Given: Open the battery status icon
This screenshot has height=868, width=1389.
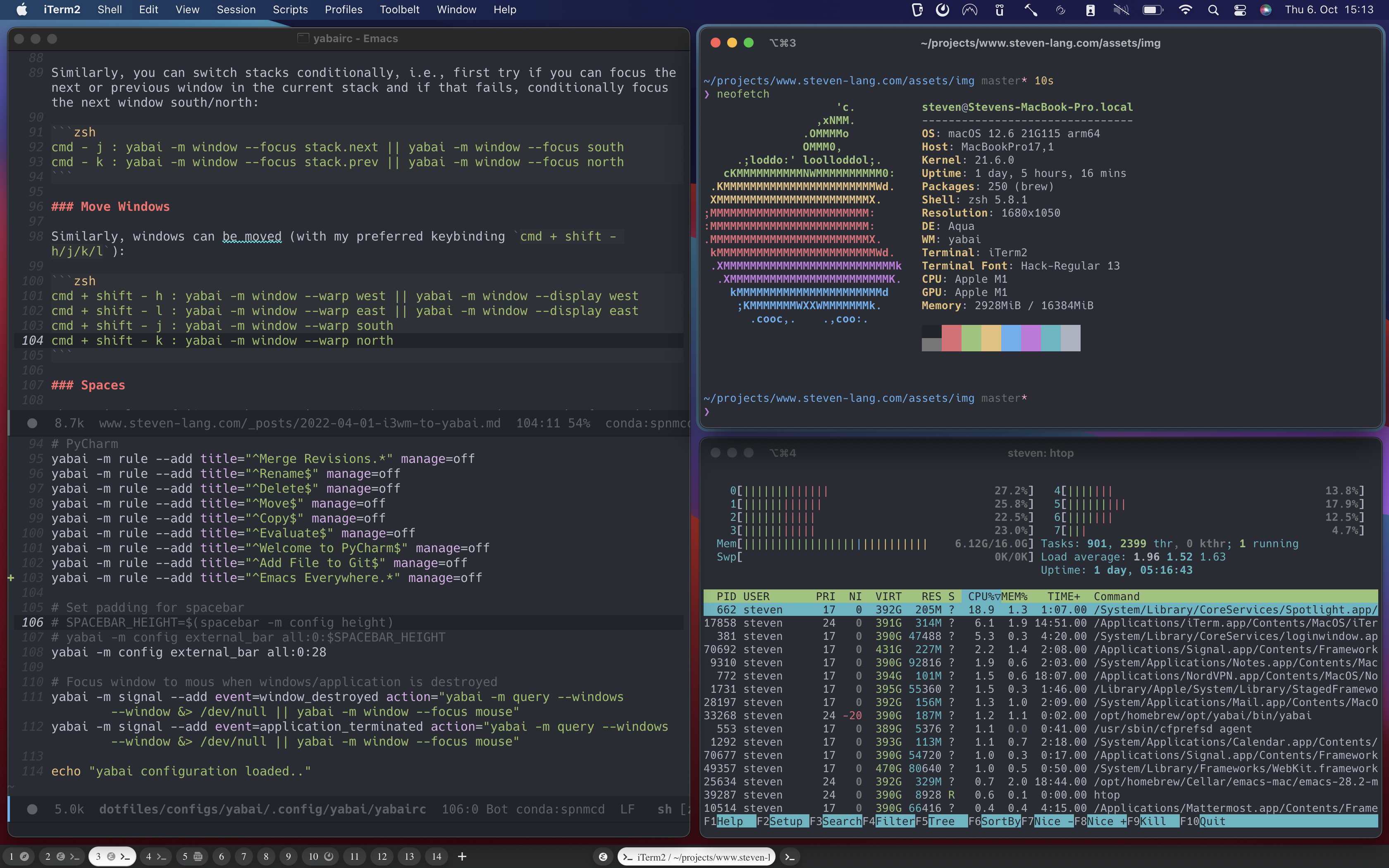Looking at the screenshot, I should [1153, 10].
